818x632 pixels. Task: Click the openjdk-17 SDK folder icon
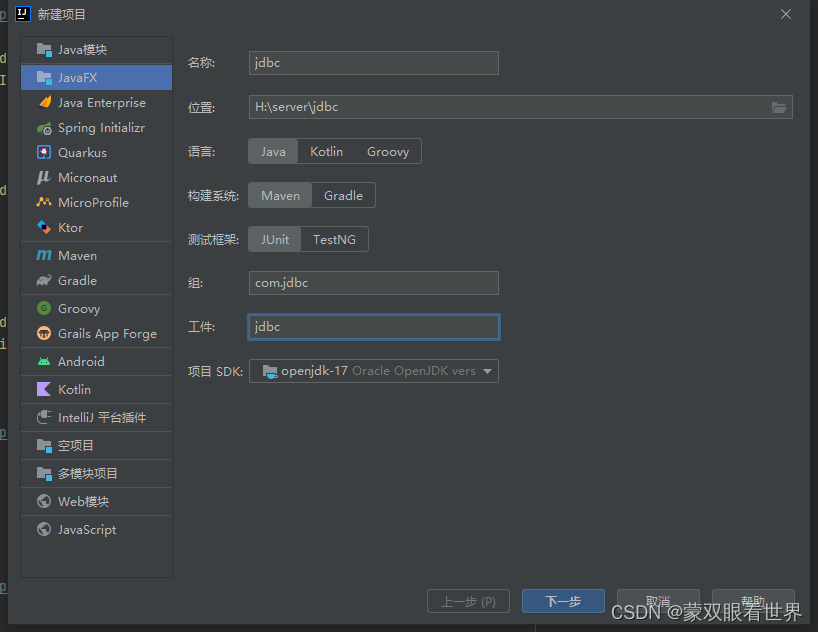coord(270,372)
